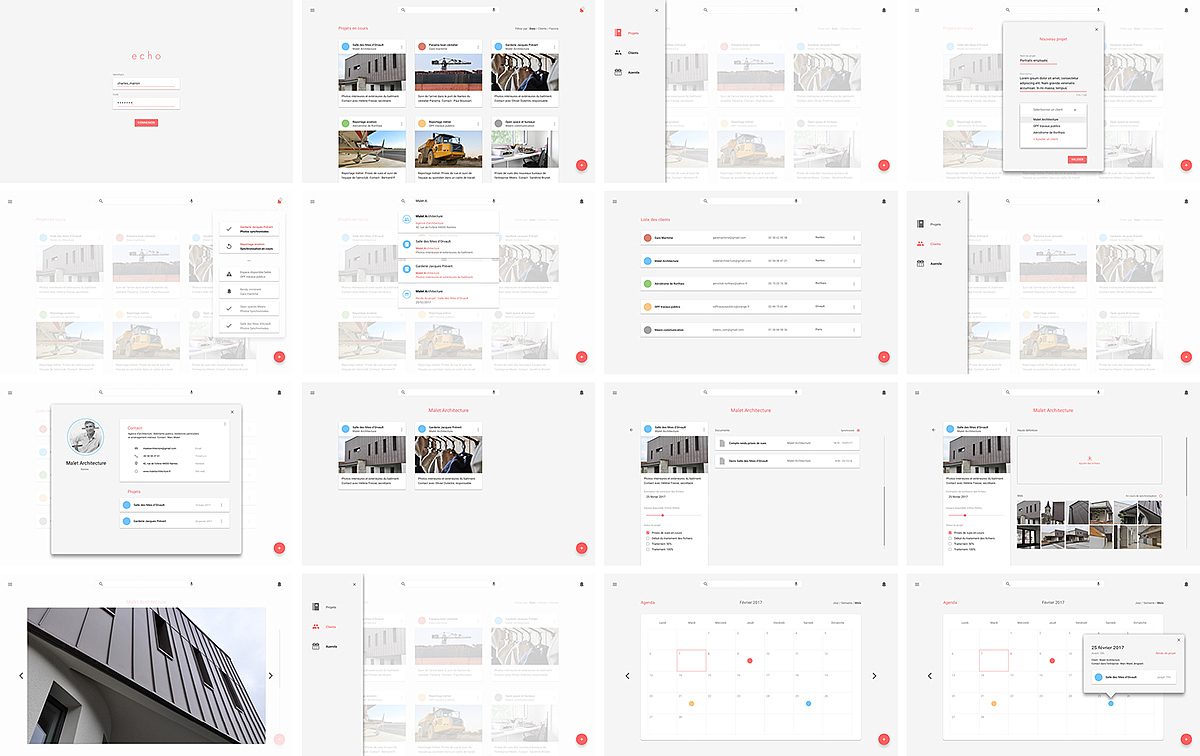Close the Nouveau projet dialog with the X icon

point(1096,30)
